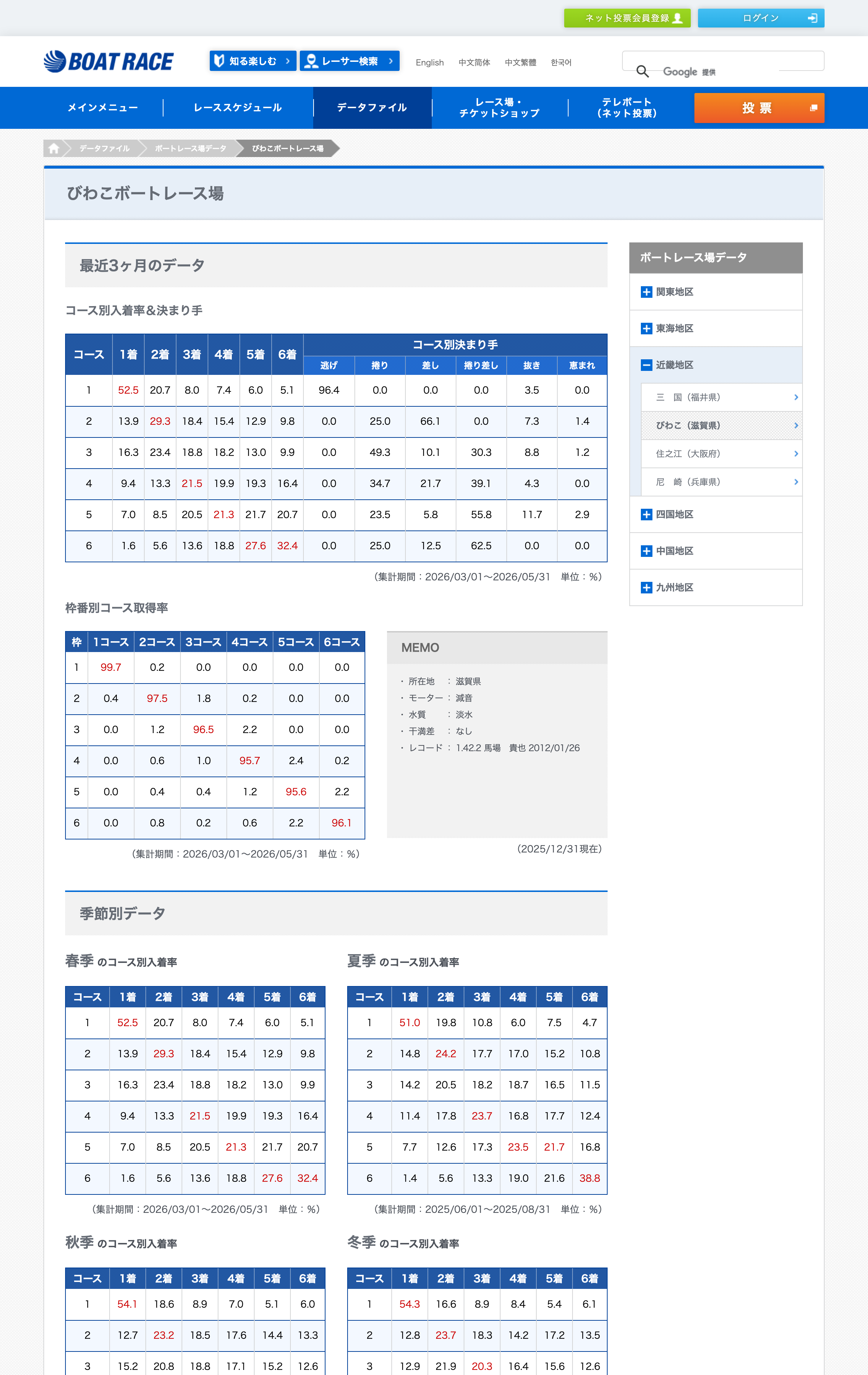Click the 62.5 捲り差し value cell
Image resolution: width=868 pixels, height=1375 pixels.
481,546
